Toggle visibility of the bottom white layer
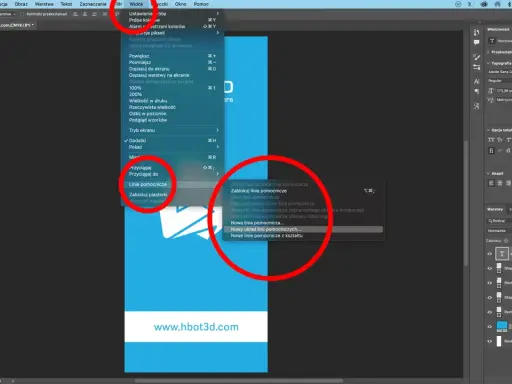This screenshot has width=512, height=384. click(490, 341)
